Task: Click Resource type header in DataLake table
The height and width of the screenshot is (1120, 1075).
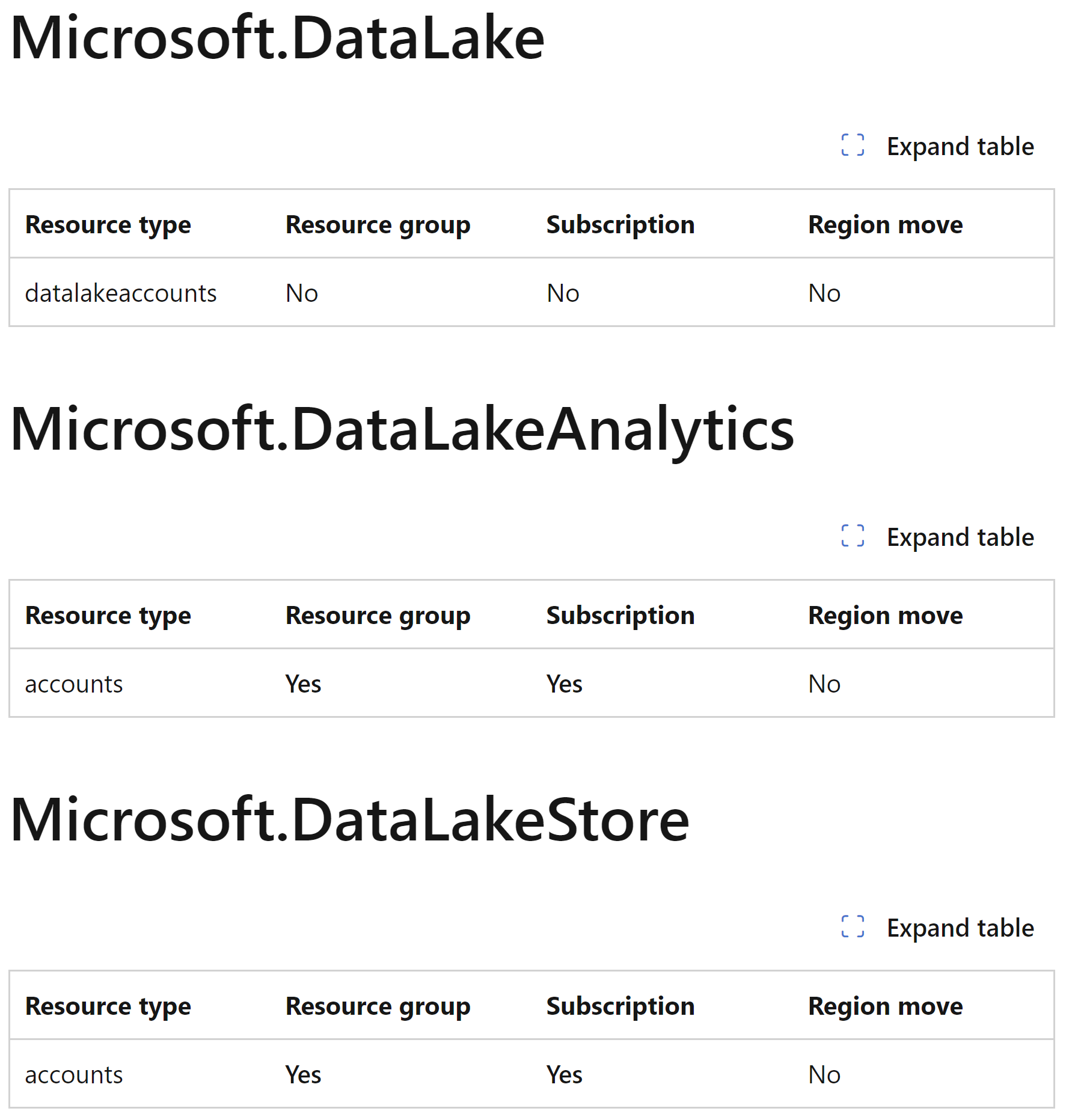Action: point(108,225)
